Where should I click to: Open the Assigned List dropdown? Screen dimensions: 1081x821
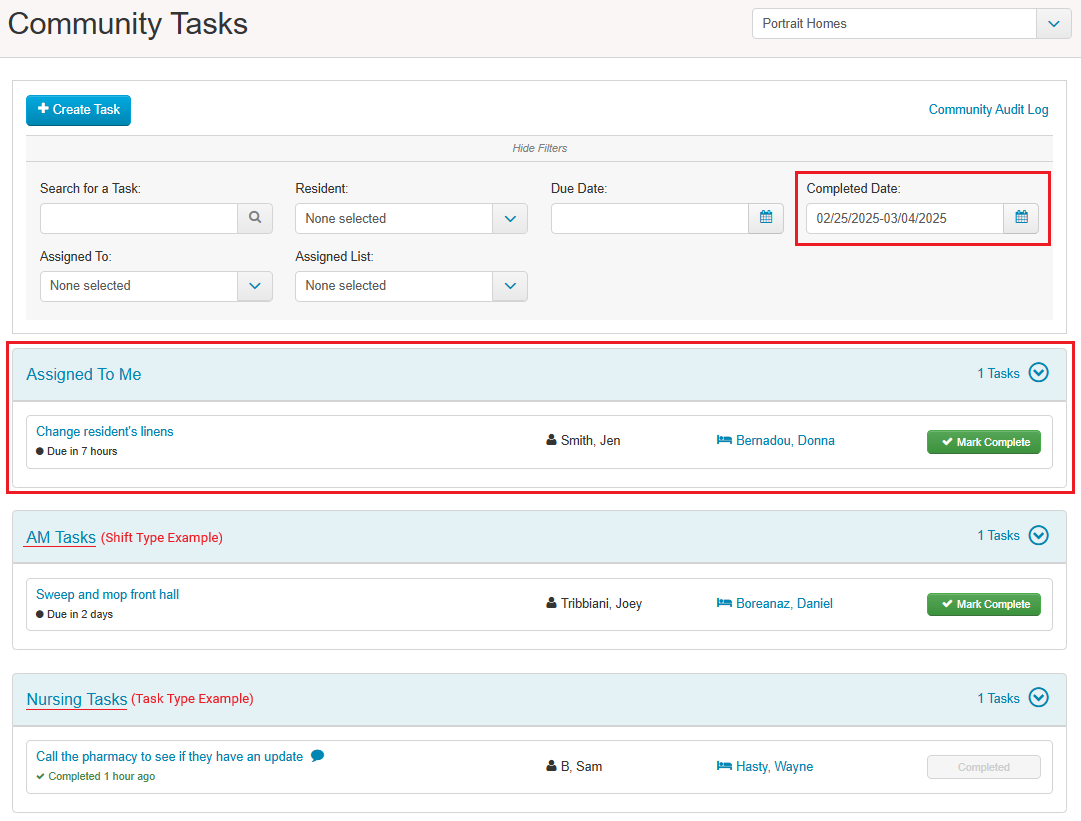click(510, 286)
